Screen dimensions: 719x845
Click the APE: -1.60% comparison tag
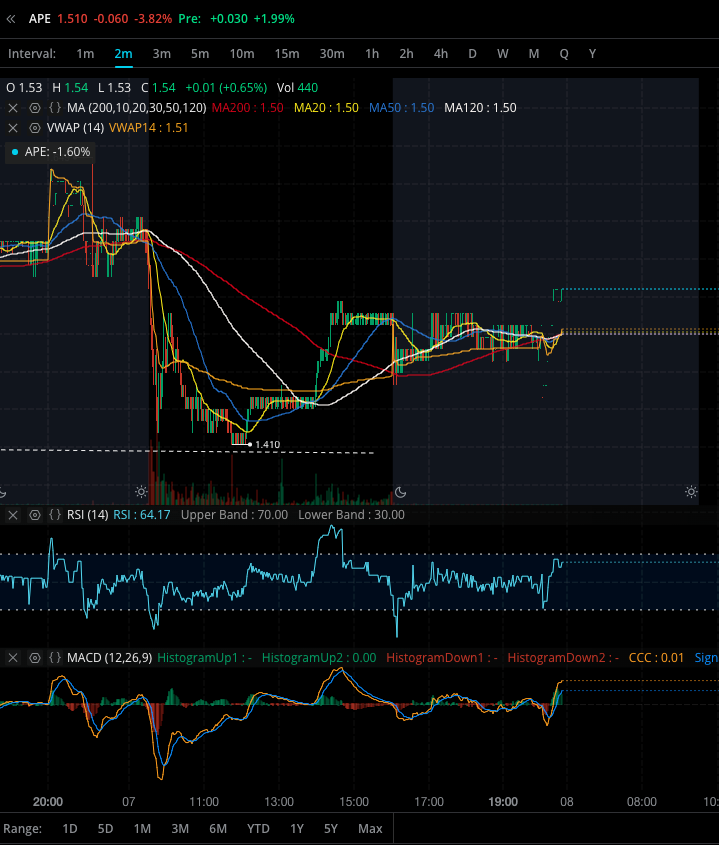[51, 152]
